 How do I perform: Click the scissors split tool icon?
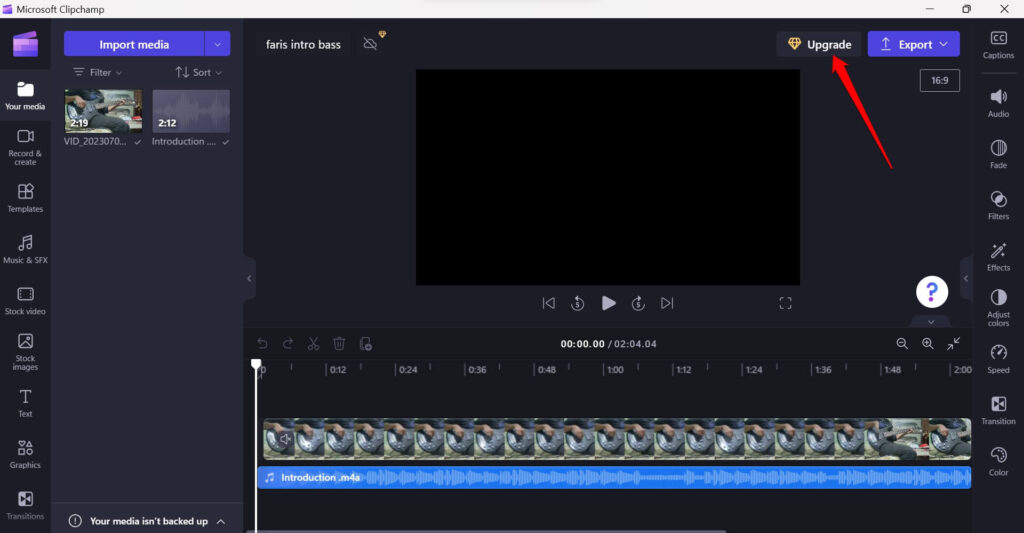point(313,344)
